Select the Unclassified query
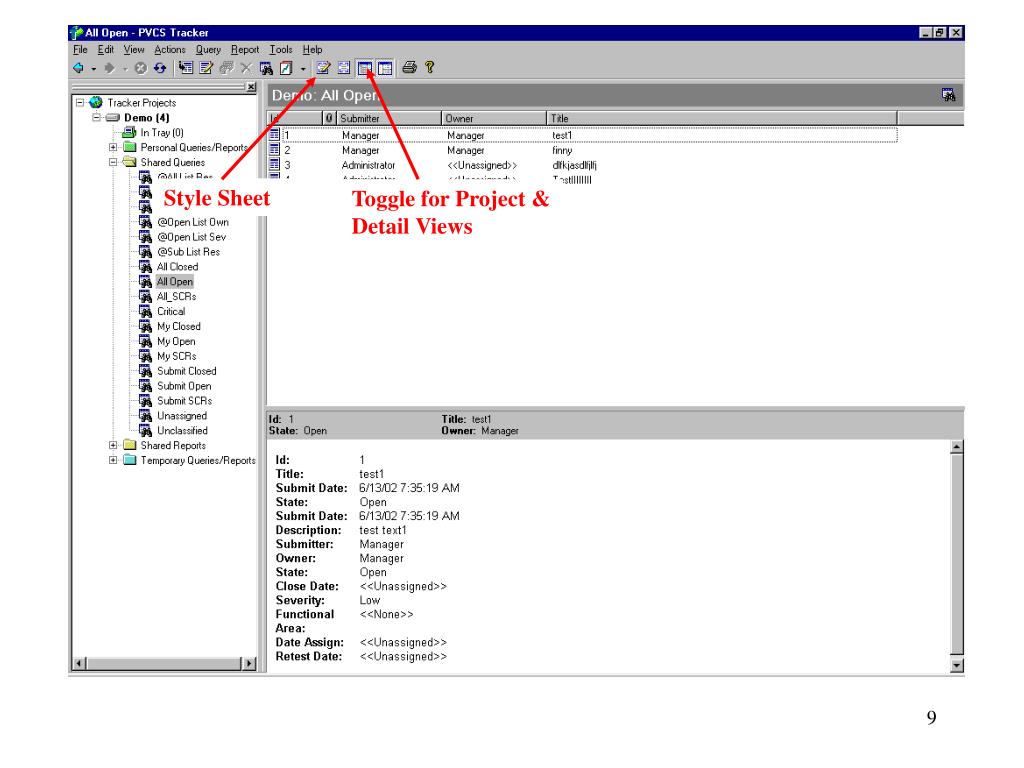Screen dimensions: 1024x768 182,431
